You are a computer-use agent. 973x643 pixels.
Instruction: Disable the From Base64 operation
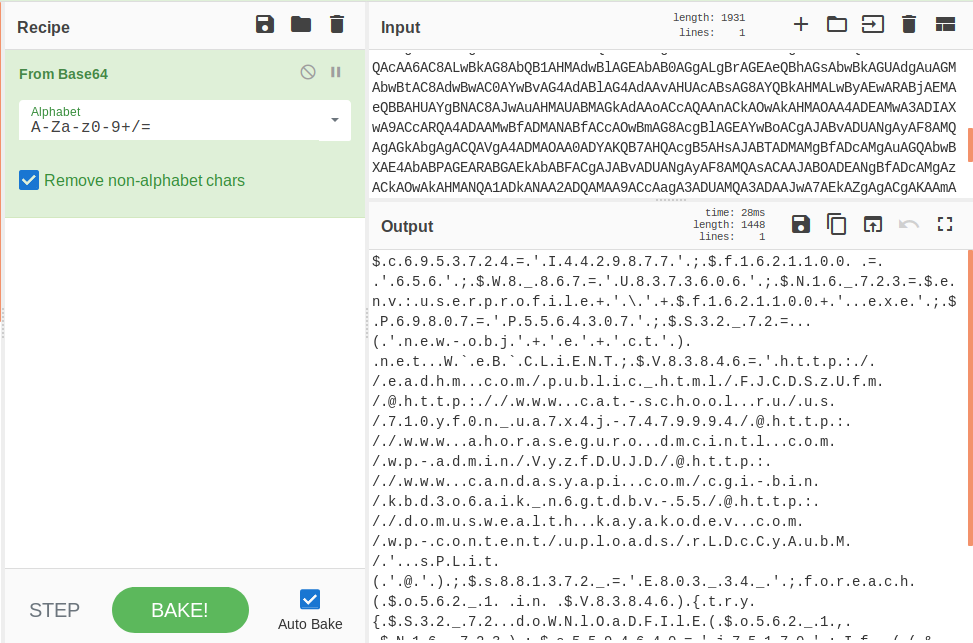[308, 72]
